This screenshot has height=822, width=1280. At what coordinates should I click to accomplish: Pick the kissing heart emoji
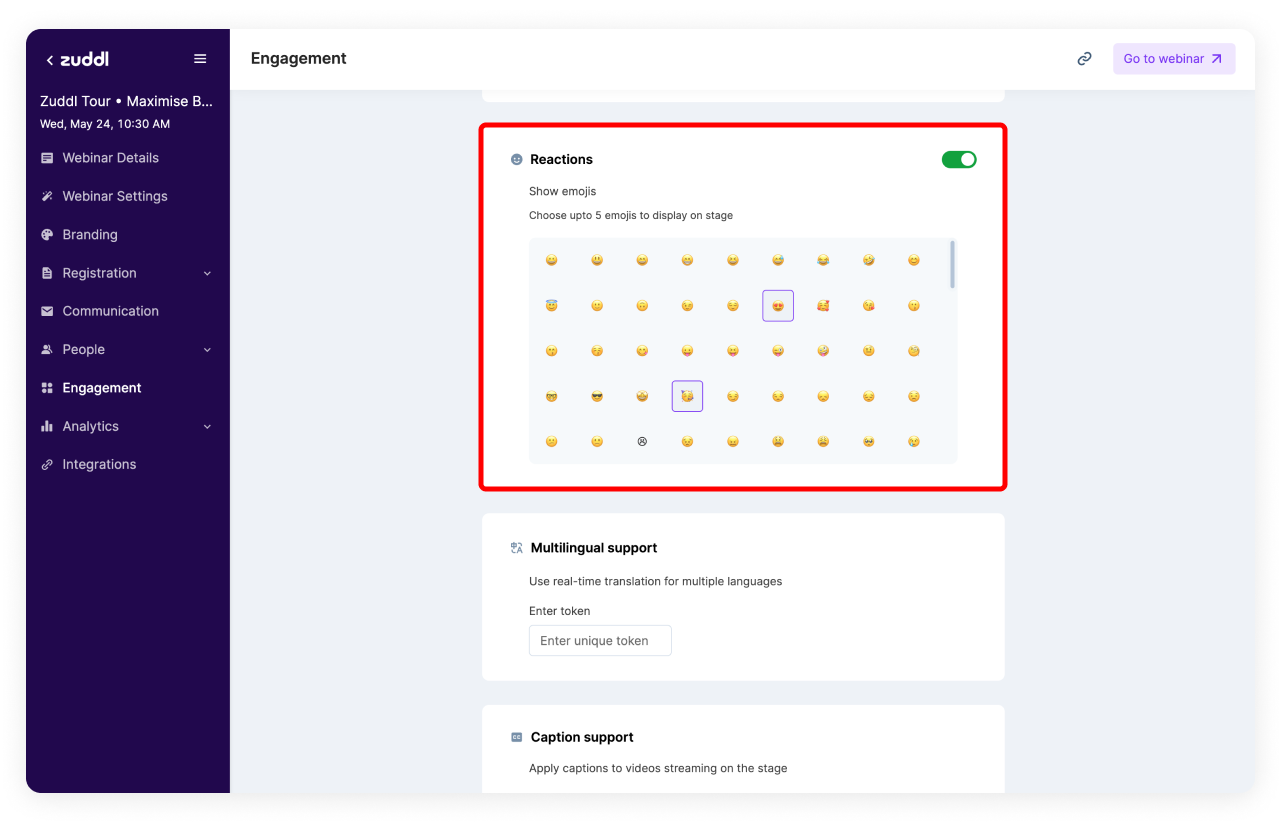[x=868, y=306]
